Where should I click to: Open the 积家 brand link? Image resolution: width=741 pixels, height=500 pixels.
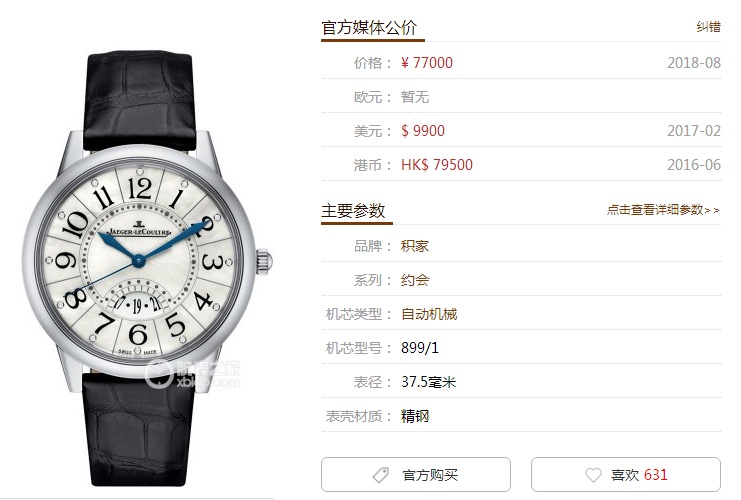pos(414,246)
